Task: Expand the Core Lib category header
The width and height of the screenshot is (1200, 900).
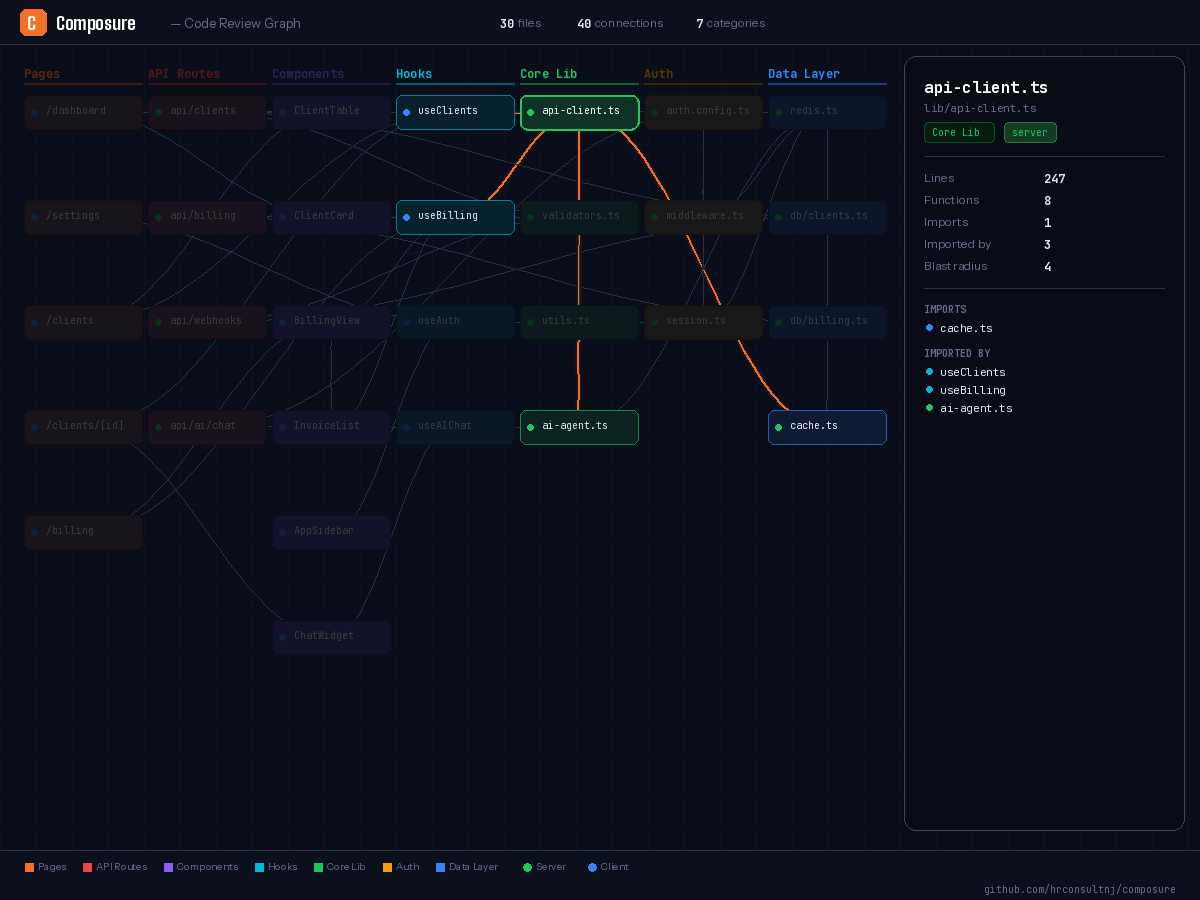Action: (548, 73)
